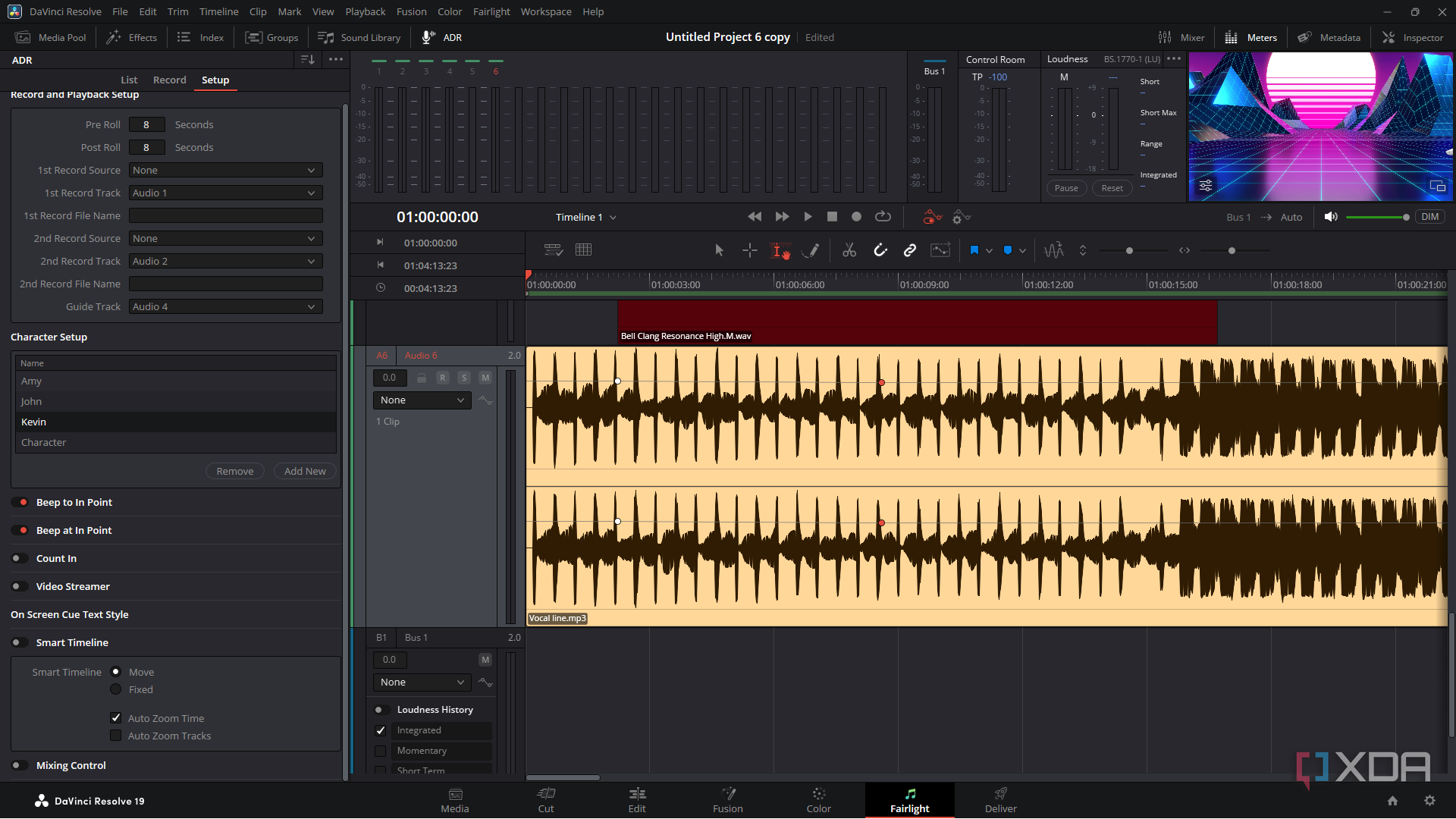1456x819 pixels.
Task: Start playback with the play button
Action: click(808, 217)
